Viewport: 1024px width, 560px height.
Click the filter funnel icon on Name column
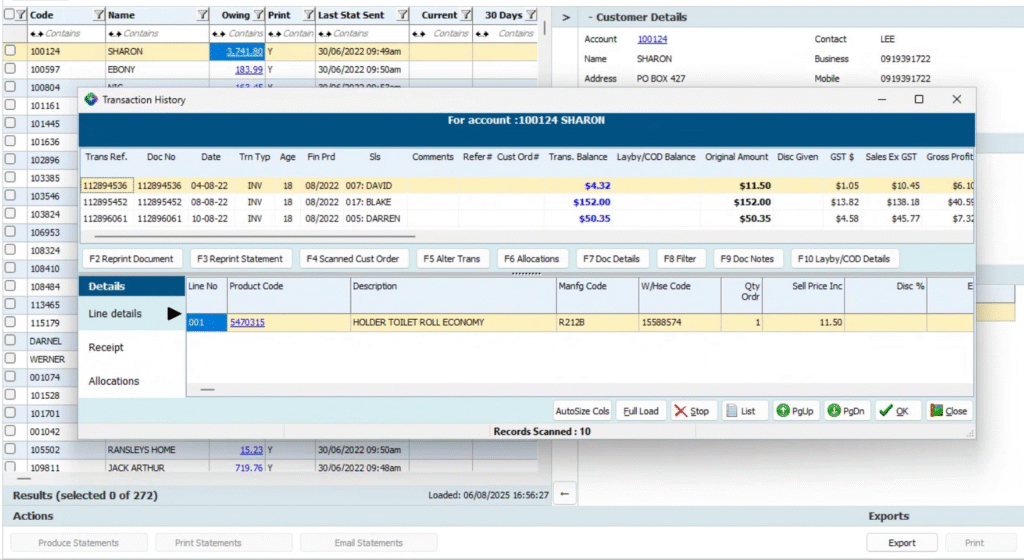(x=202, y=14)
